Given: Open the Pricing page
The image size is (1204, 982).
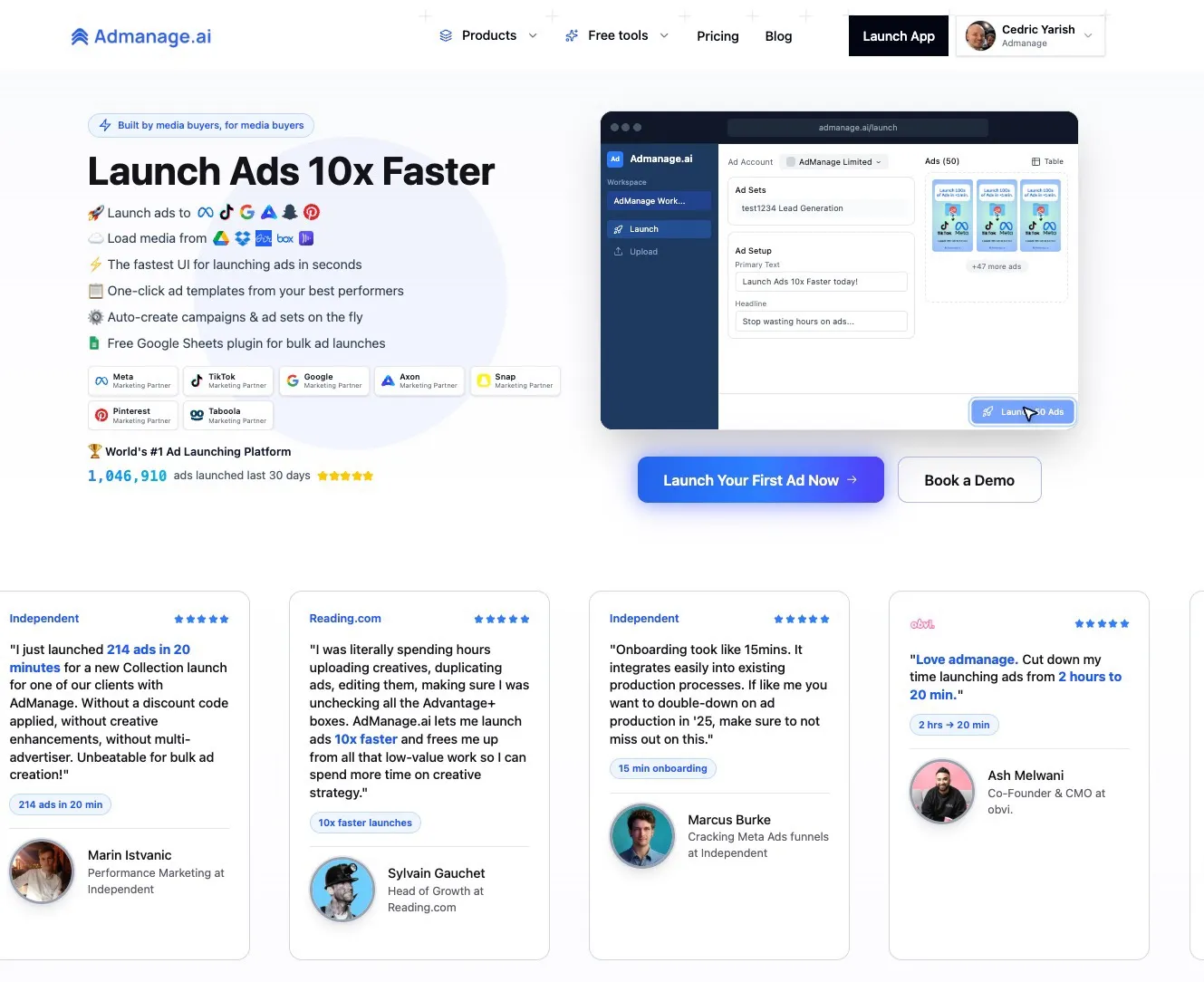Looking at the screenshot, I should pyautogui.click(x=718, y=36).
